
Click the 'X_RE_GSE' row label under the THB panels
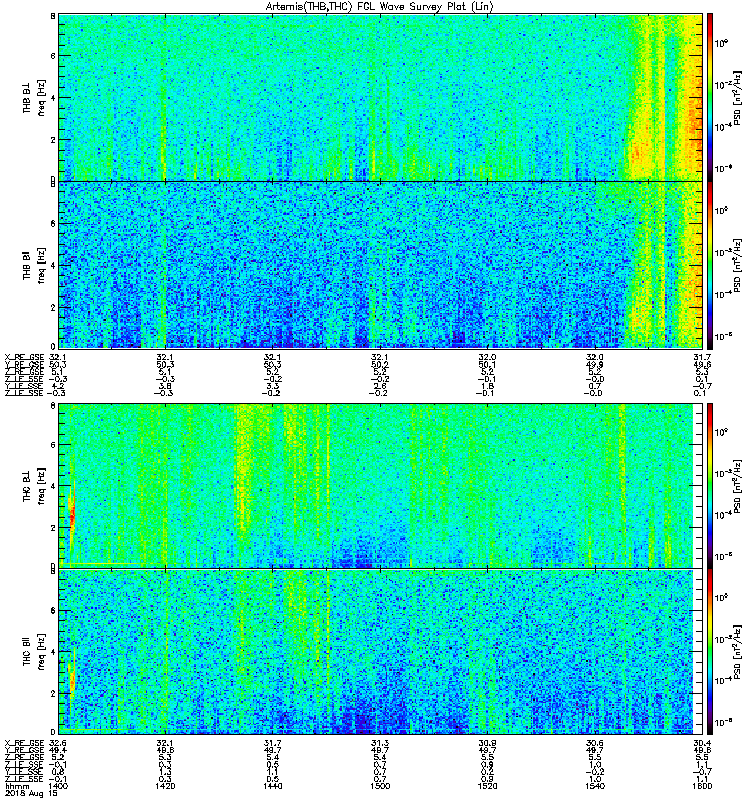tap(24, 357)
